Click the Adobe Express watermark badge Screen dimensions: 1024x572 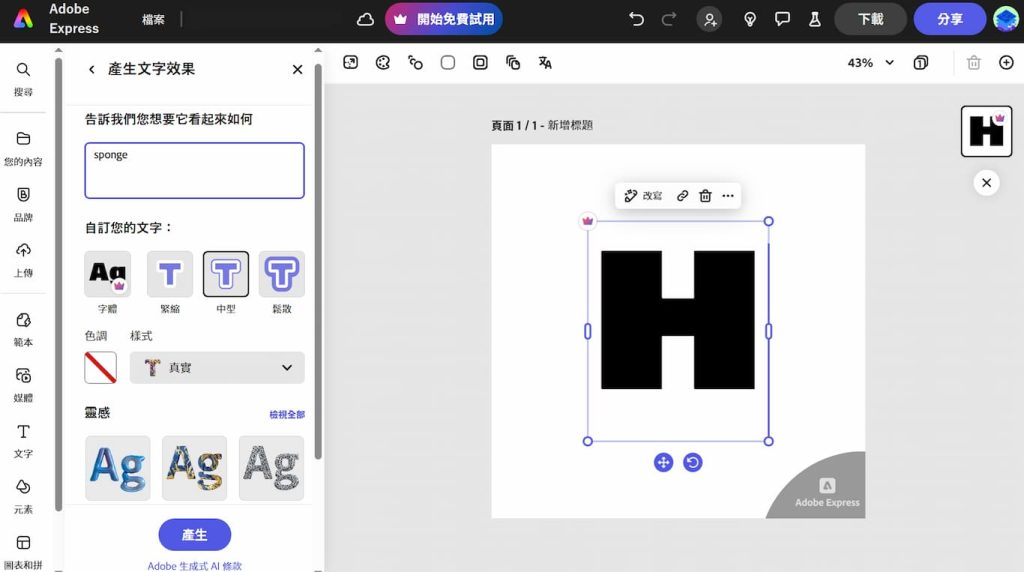coord(827,494)
